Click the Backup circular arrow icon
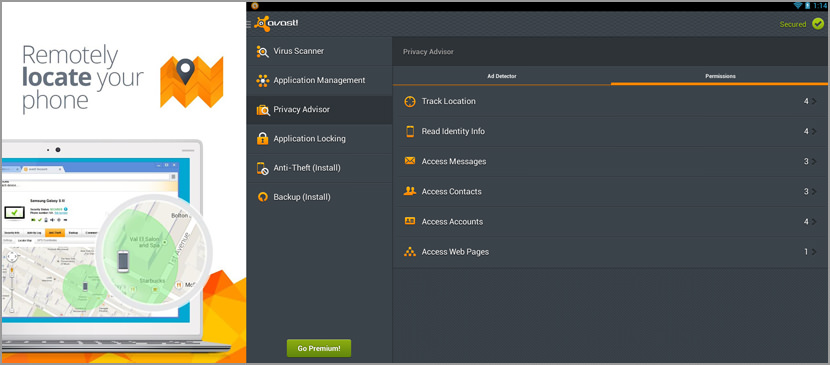Screen dimensions: 830x365 (263, 197)
